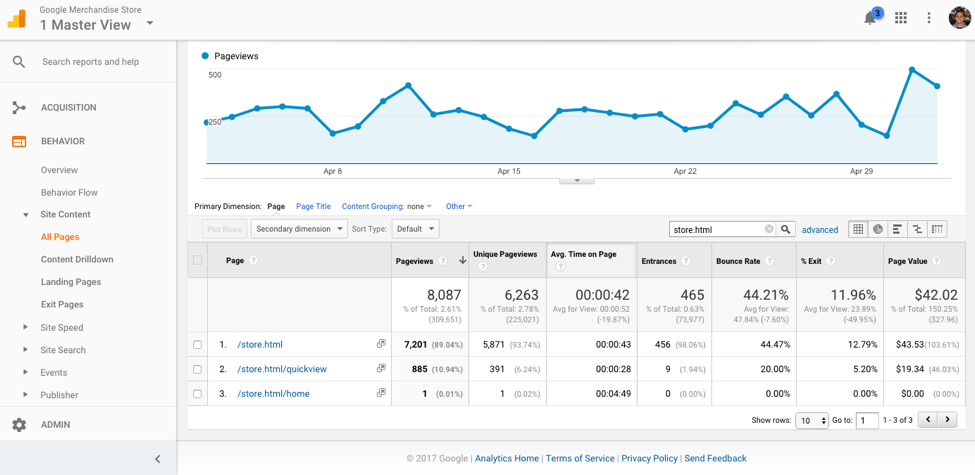This screenshot has width=975, height=475.
Task: Open the Send Feedback link
Action: [715, 458]
